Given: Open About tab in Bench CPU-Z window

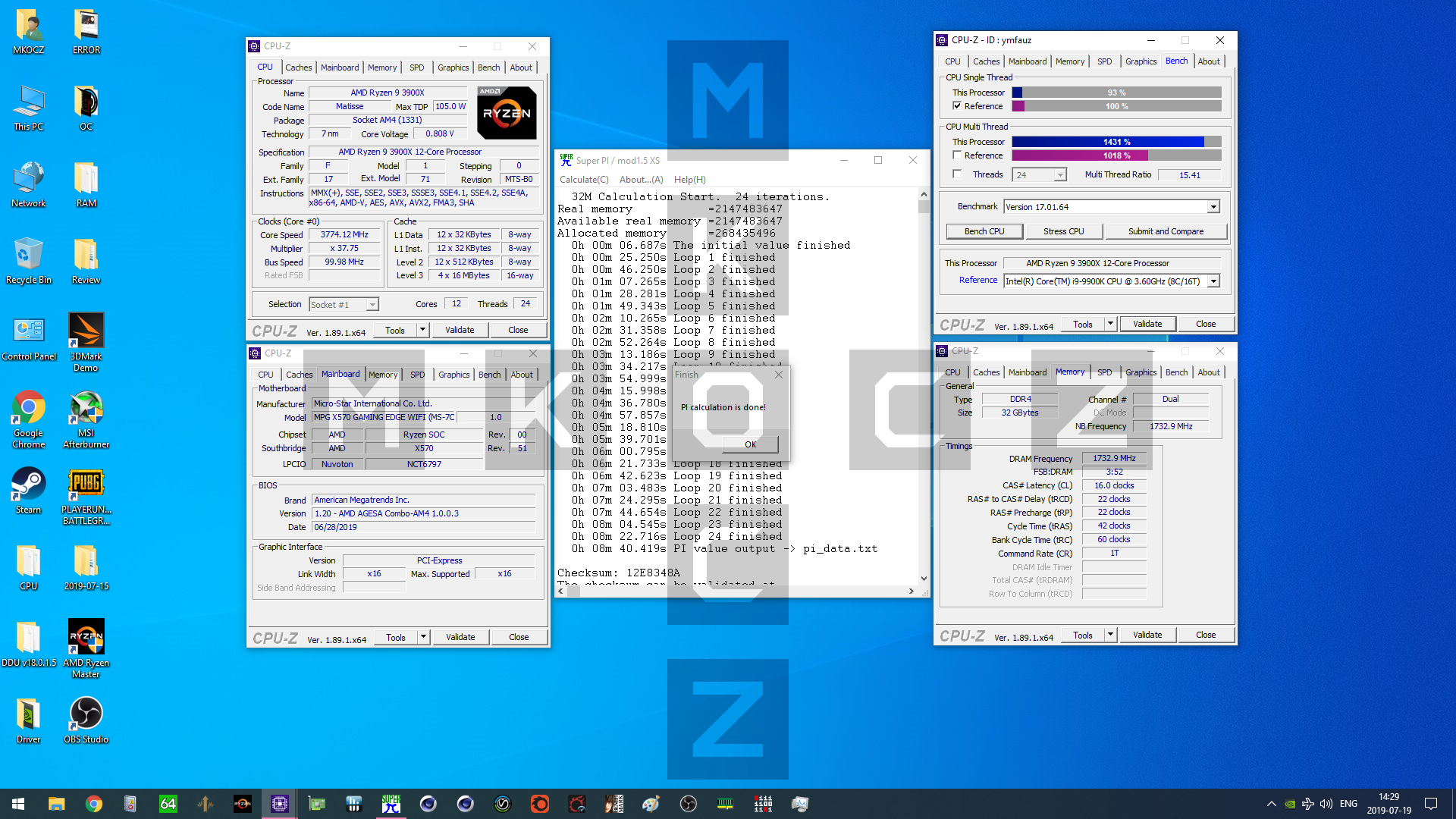Looking at the screenshot, I should click(x=1209, y=61).
